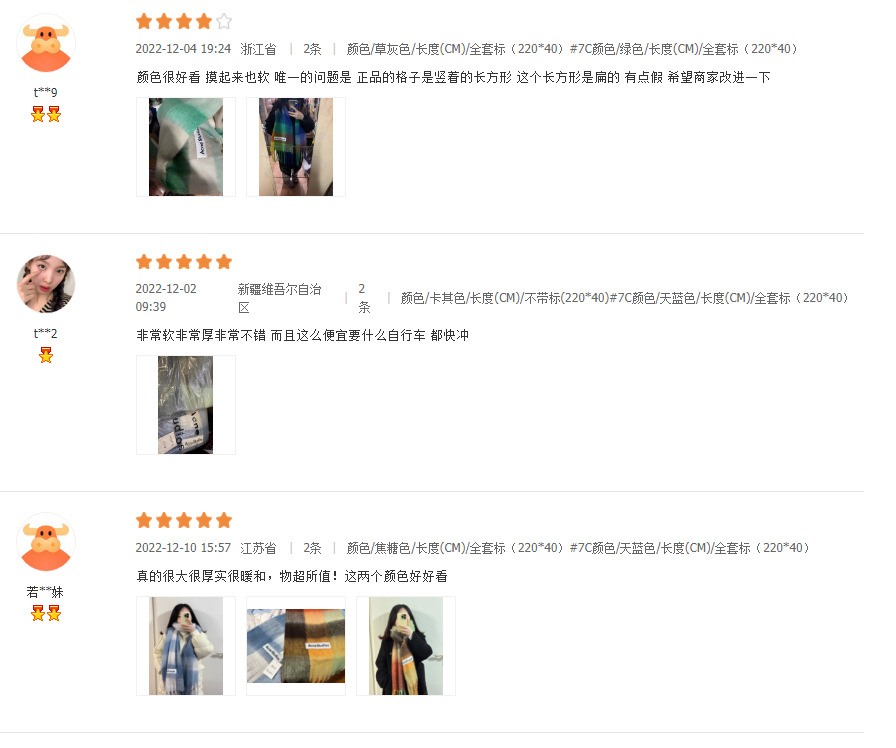Image resolution: width=896 pixels, height=748 pixels.
Task: Click the four-star rating on the first review
Action: pyautogui.click(x=184, y=22)
